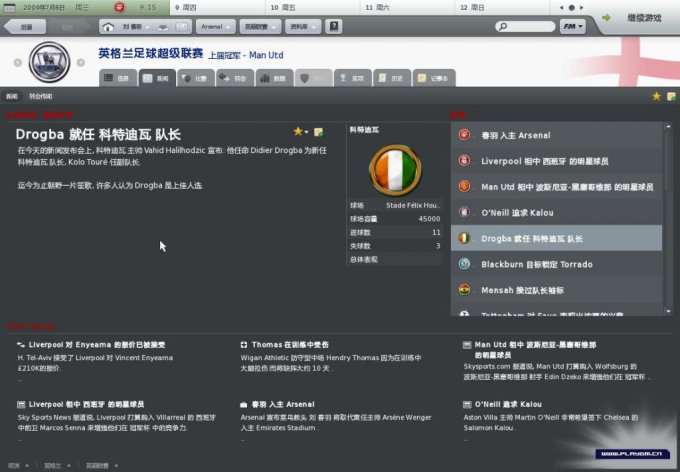Open the 比赛 tab
This screenshot has height=472, width=680.
196,78
